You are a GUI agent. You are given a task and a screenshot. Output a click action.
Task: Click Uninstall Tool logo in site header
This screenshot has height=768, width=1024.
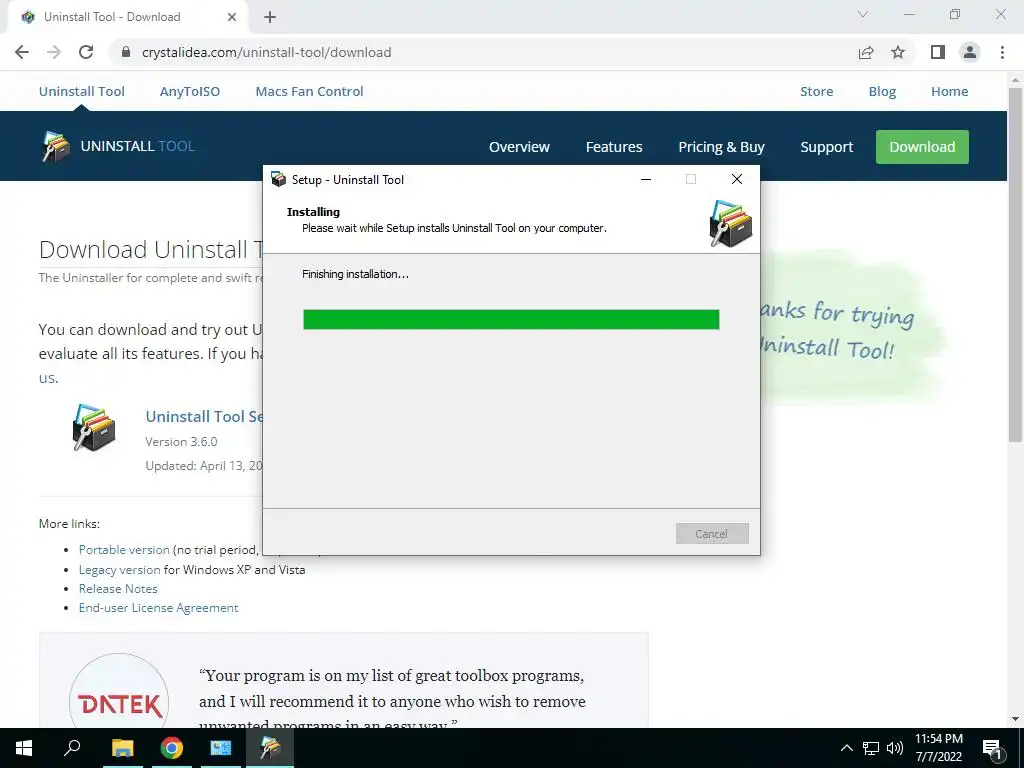tap(118, 146)
